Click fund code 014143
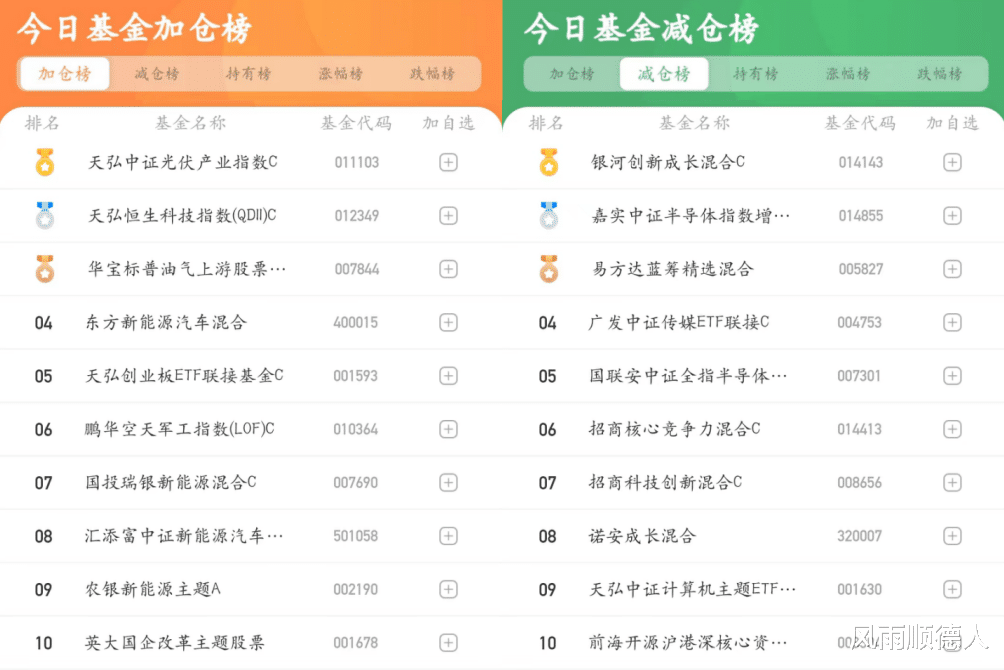Screen dimensions: 1004x670 [x=861, y=163]
